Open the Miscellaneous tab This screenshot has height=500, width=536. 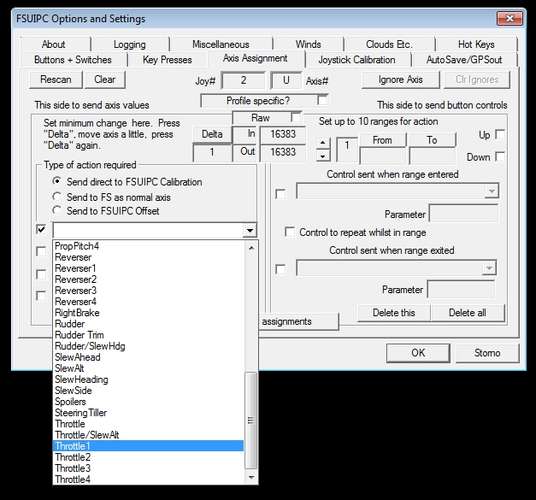220,44
